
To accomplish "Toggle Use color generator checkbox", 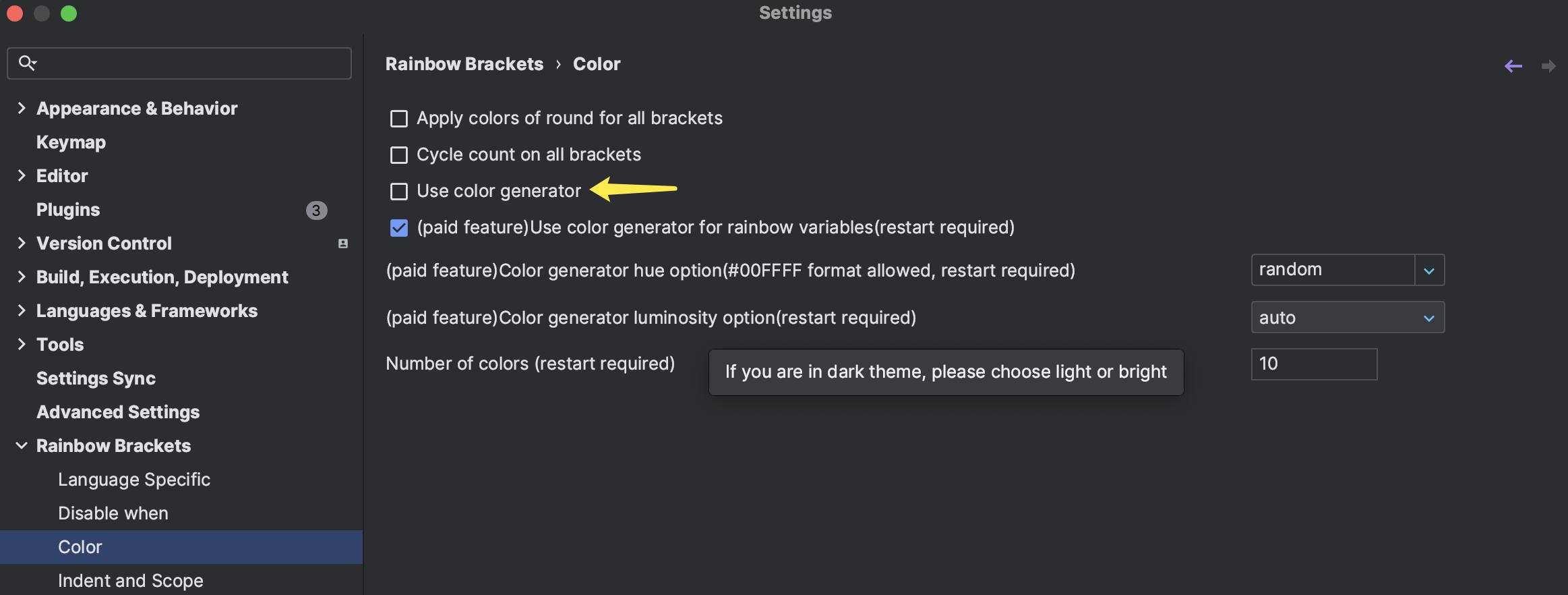I will click(399, 191).
